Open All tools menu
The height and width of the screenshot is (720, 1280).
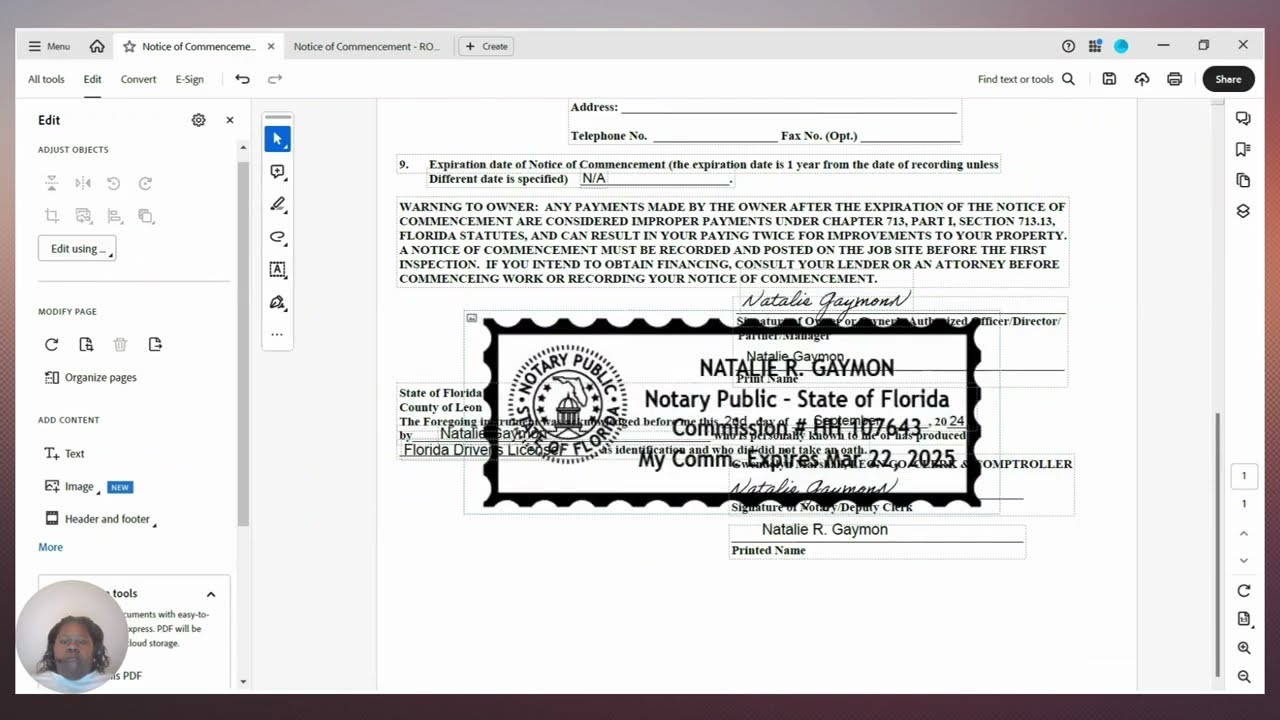click(x=46, y=79)
